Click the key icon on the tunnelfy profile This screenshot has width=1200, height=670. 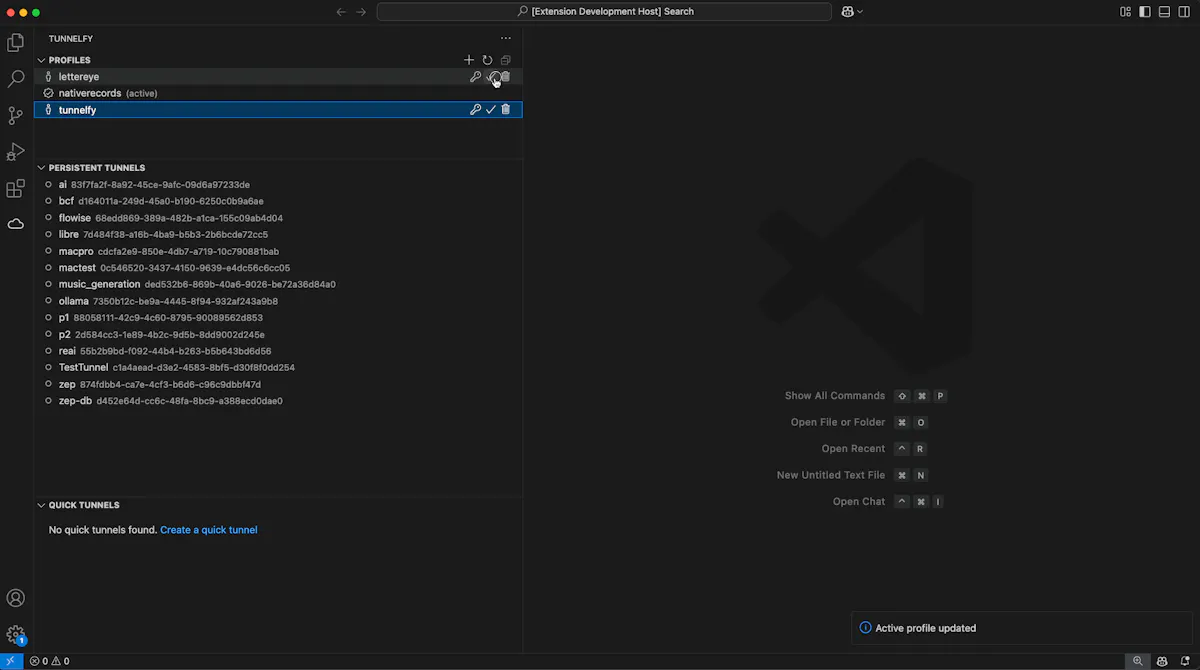(476, 110)
